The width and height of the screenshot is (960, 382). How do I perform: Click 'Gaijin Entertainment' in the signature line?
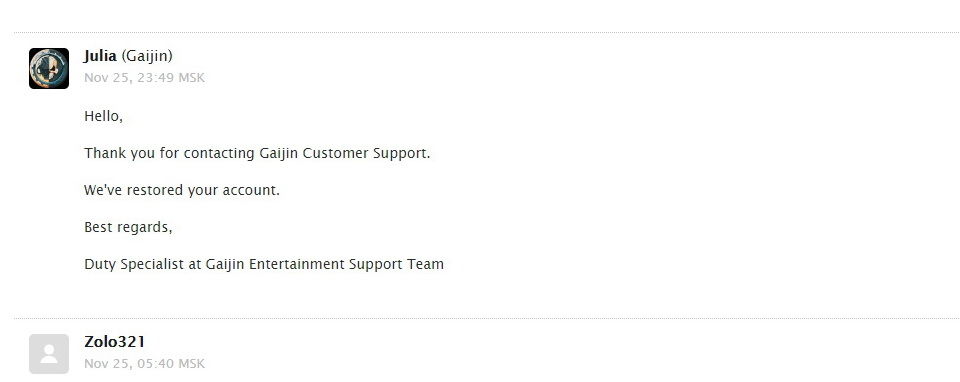(x=276, y=264)
